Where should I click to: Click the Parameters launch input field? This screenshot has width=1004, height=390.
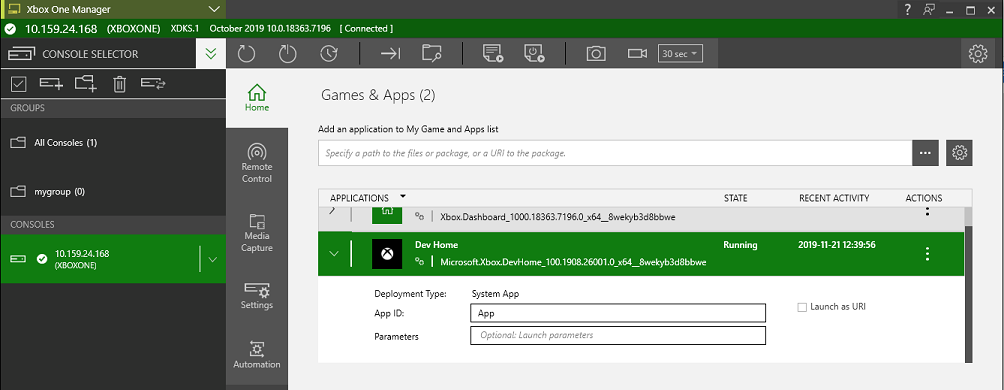pos(618,335)
